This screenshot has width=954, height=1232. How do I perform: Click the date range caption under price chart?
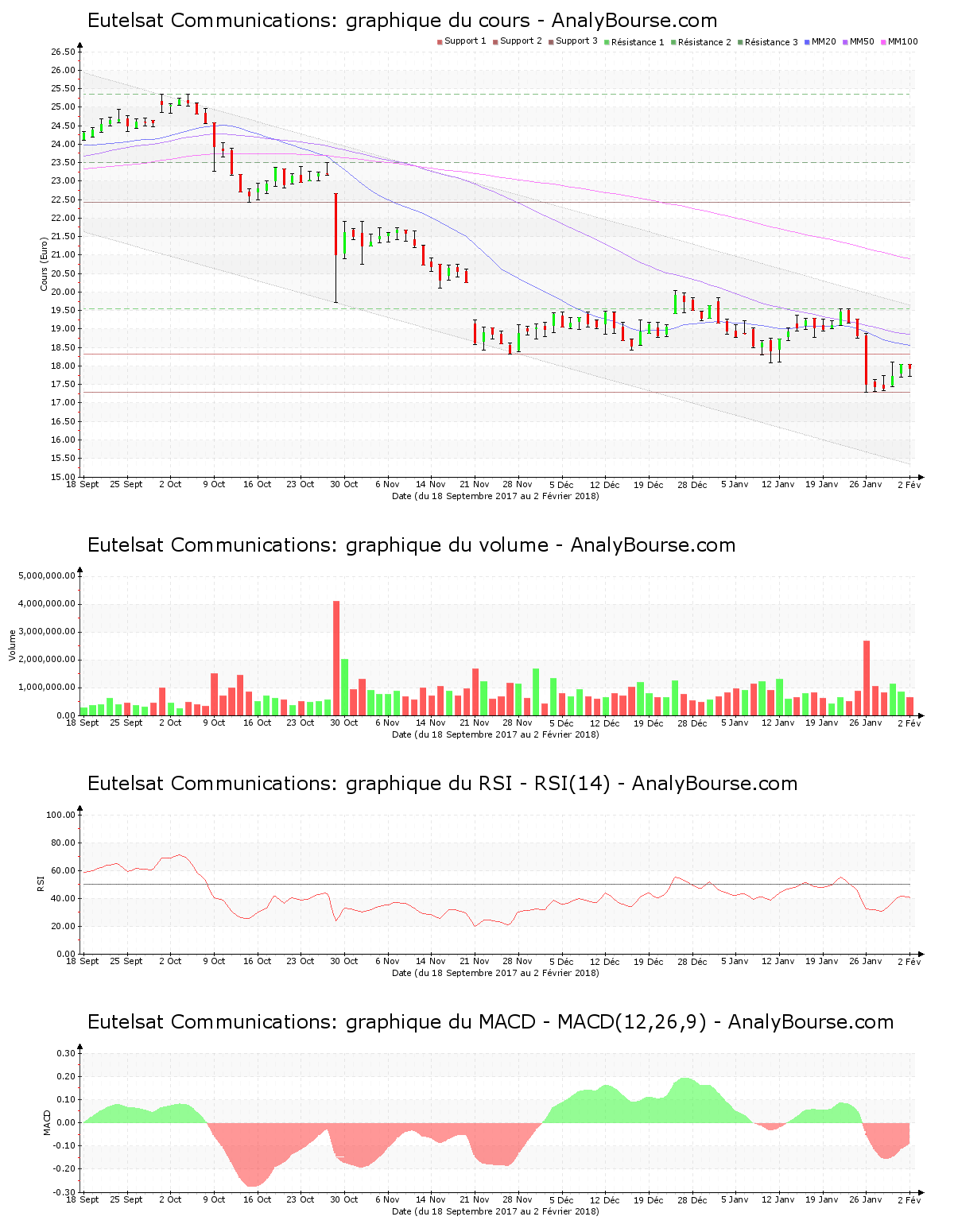coord(495,496)
